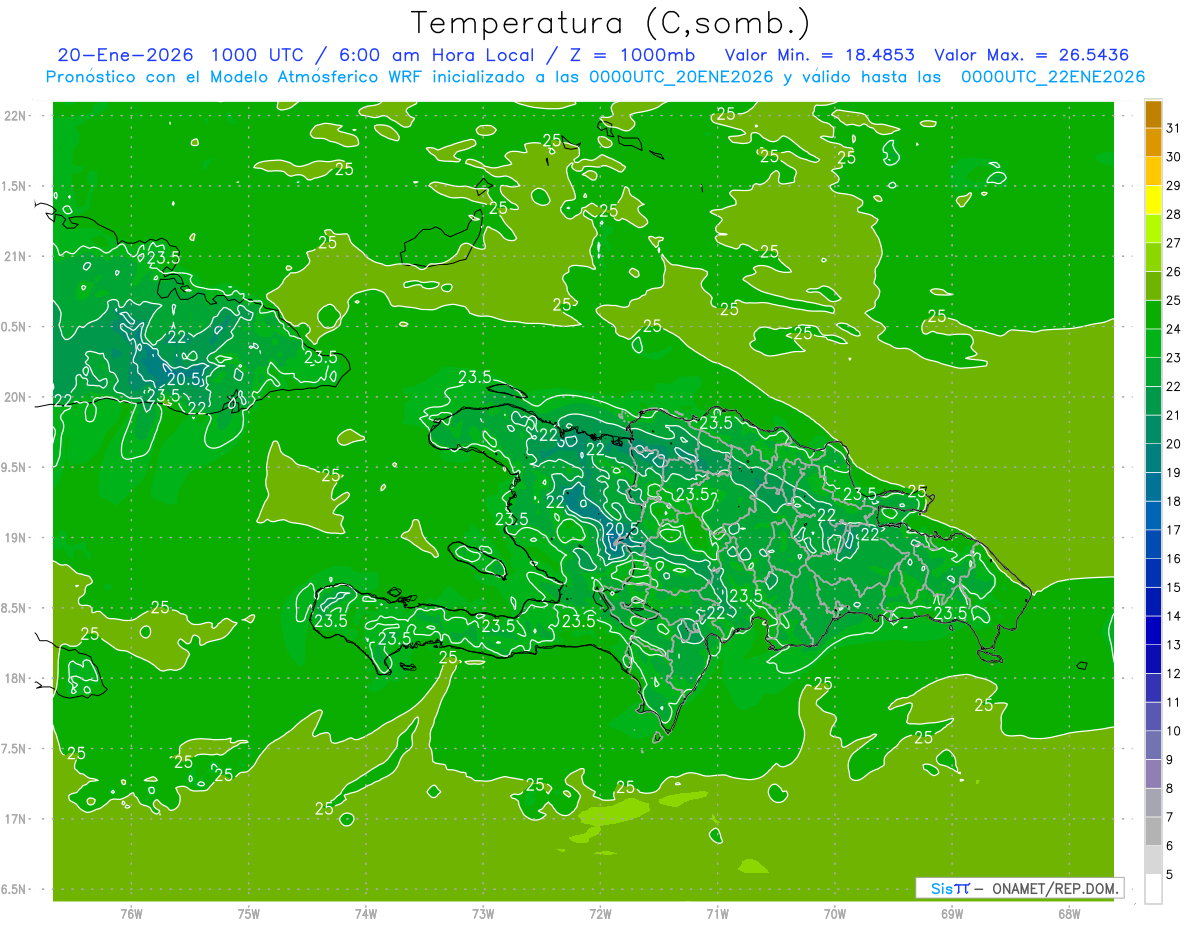Click the "Valor Max. = 26.5436" readout

(x=1036, y=55)
